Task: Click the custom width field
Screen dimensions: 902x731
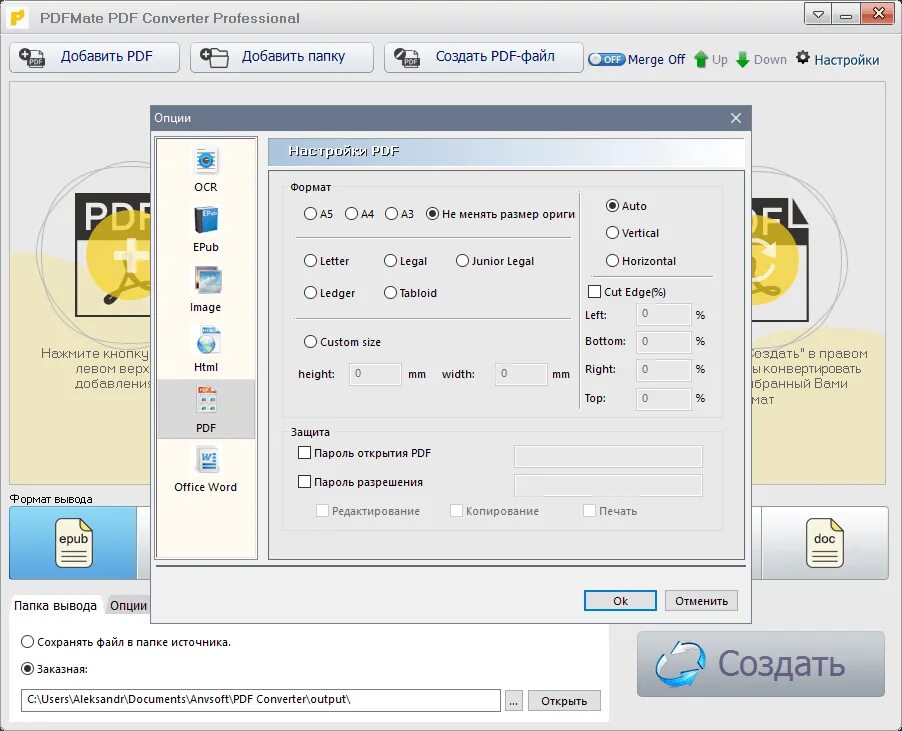Action: 521,374
